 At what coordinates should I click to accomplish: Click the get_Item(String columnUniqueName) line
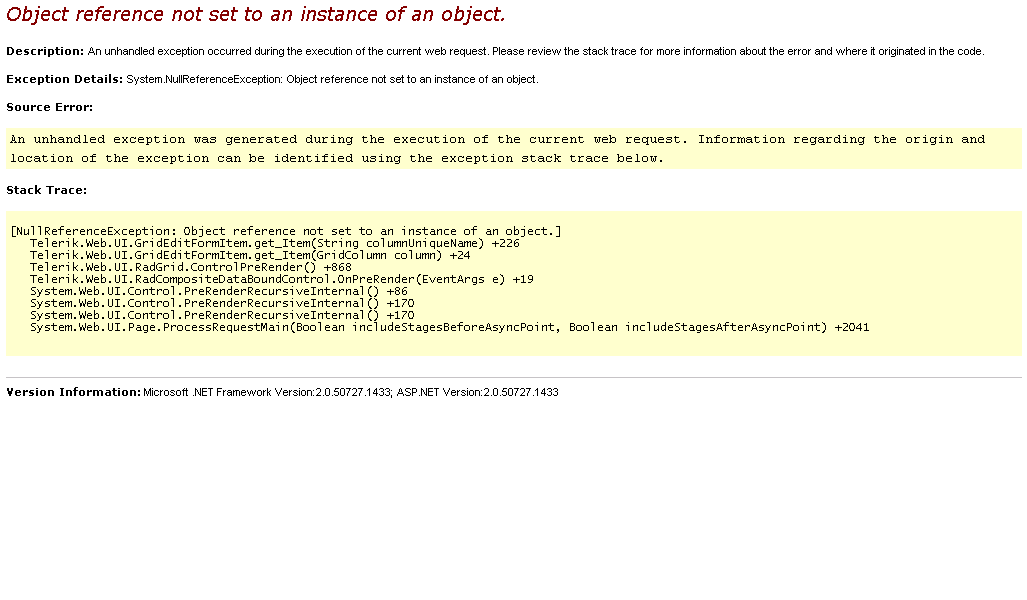point(274,243)
